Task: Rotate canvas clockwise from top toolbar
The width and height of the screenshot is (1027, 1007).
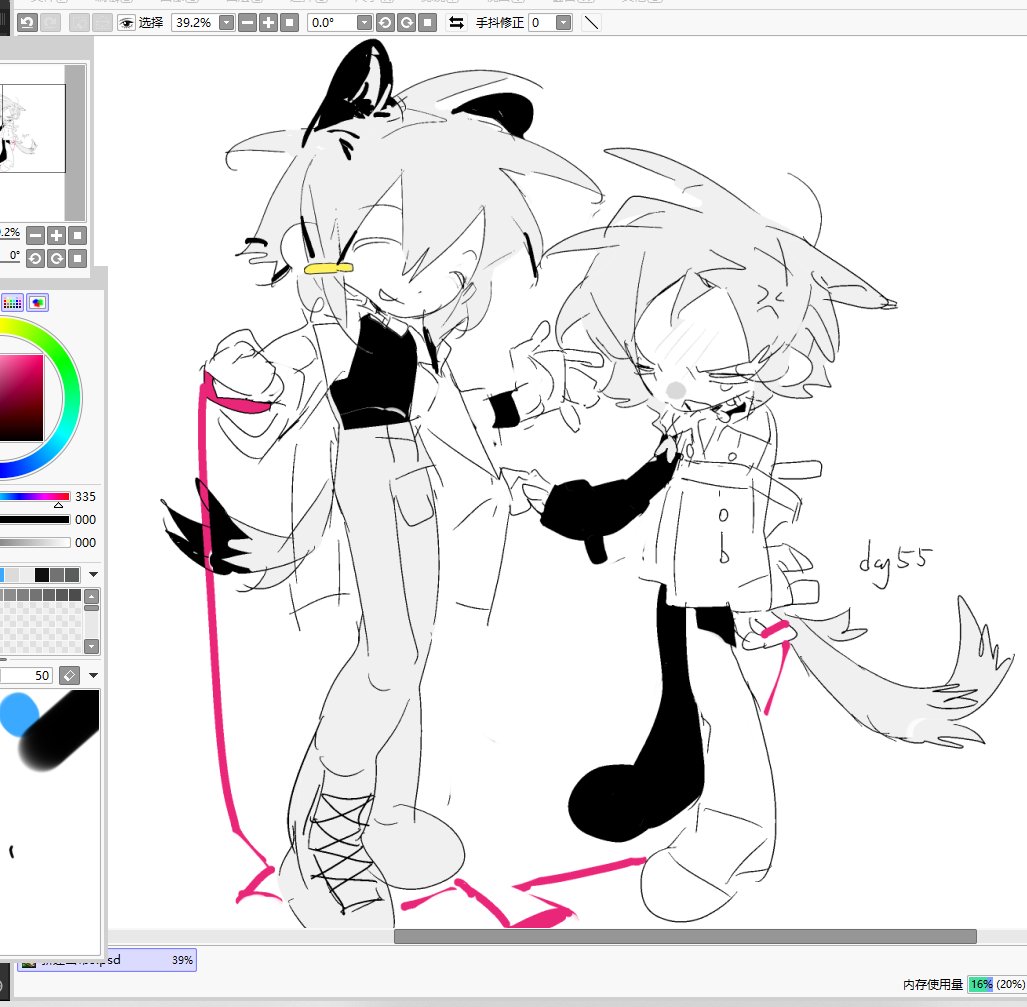Action: 407,23
